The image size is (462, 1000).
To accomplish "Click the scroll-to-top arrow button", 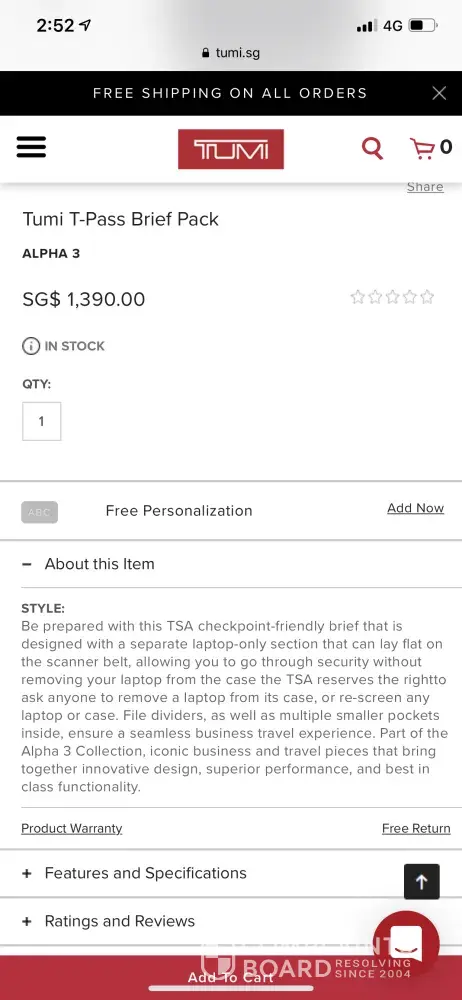I will click(422, 881).
